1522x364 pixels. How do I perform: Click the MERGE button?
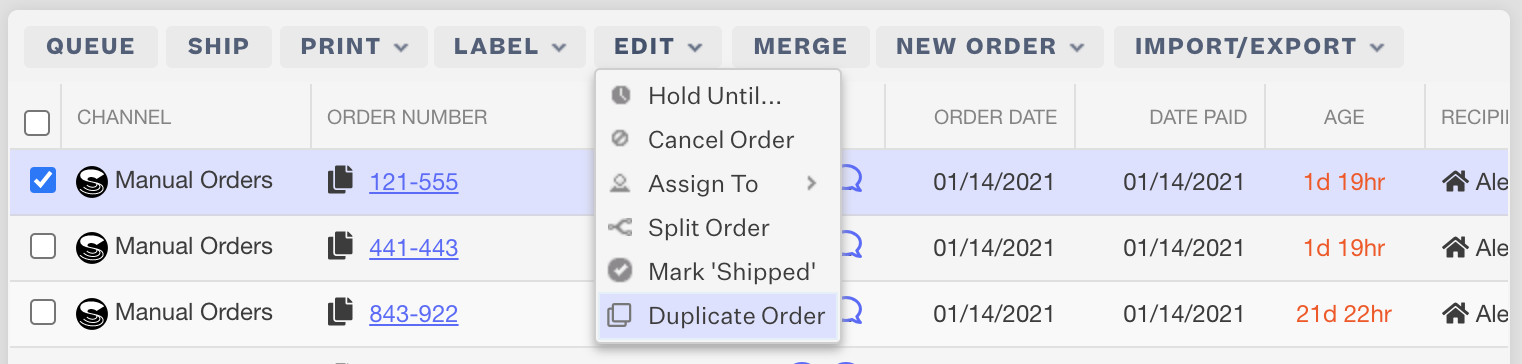(x=800, y=46)
